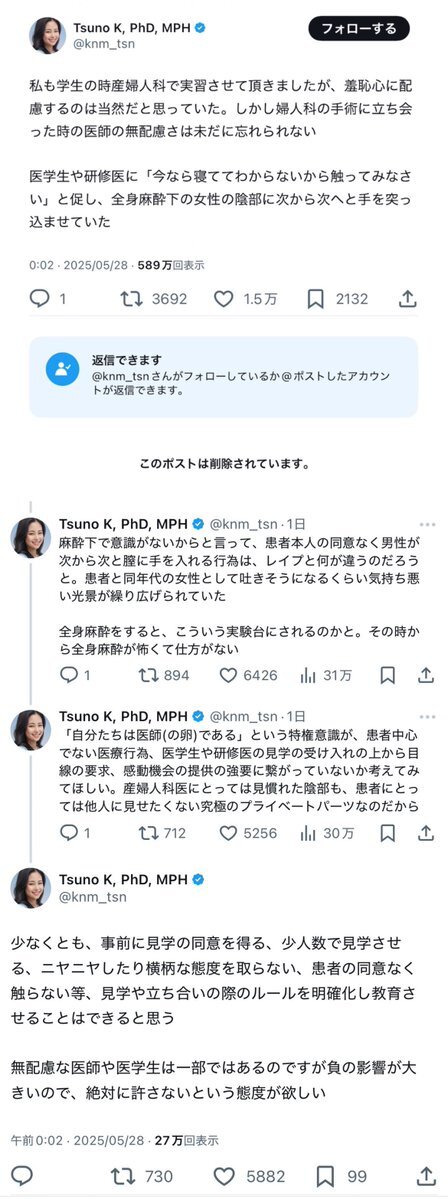Click the top profile avatar photo

pos(47,35)
